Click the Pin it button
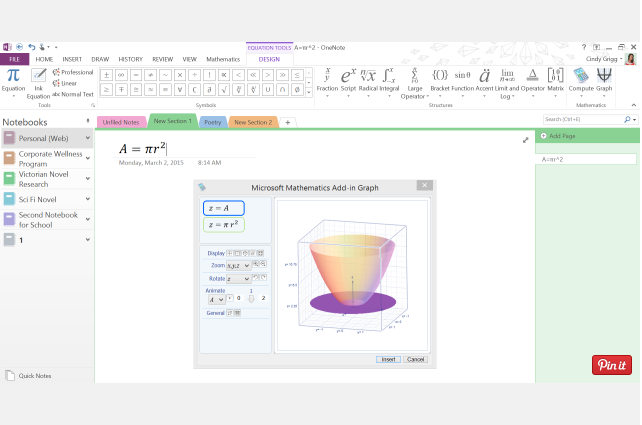Image resolution: width=642 pixels, height=425 pixels. [x=612, y=365]
